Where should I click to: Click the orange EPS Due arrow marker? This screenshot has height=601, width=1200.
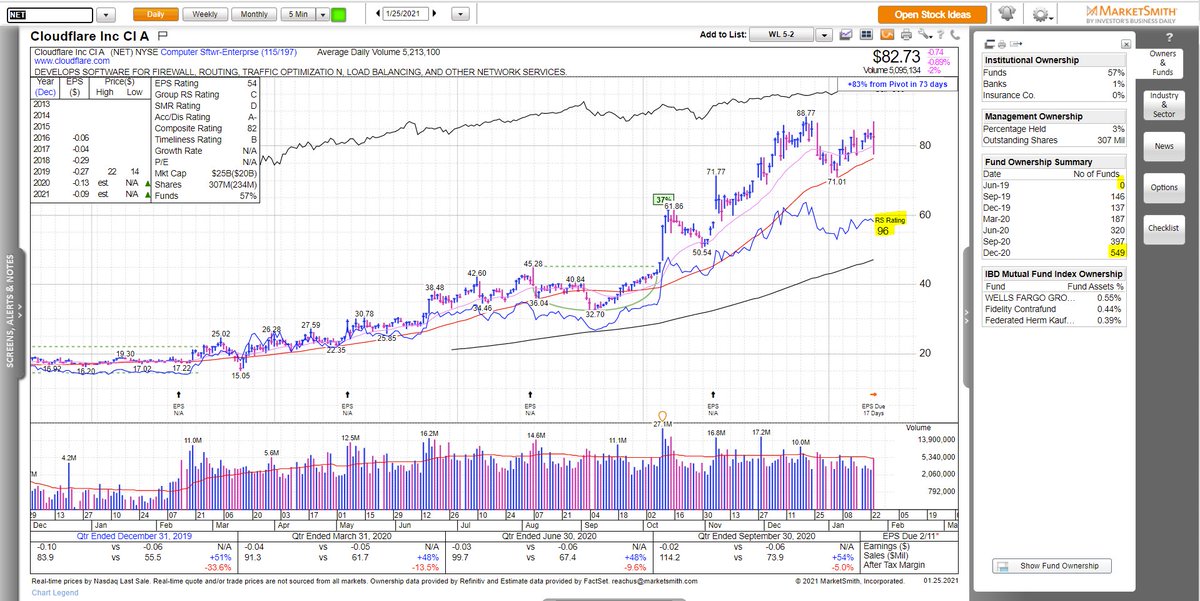coord(874,393)
